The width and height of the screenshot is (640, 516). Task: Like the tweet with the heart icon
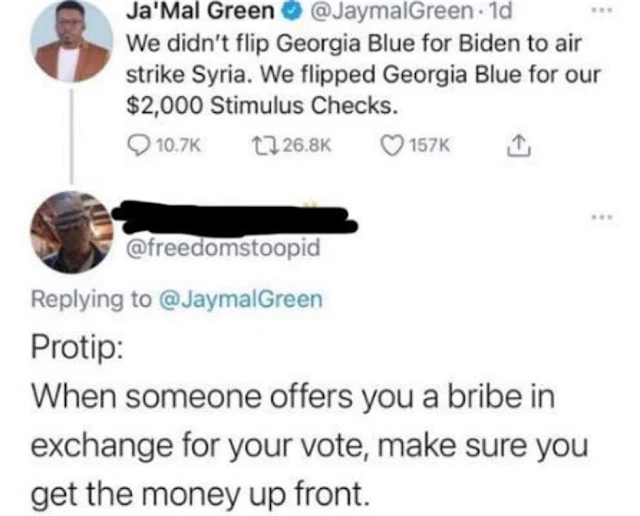(x=392, y=146)
